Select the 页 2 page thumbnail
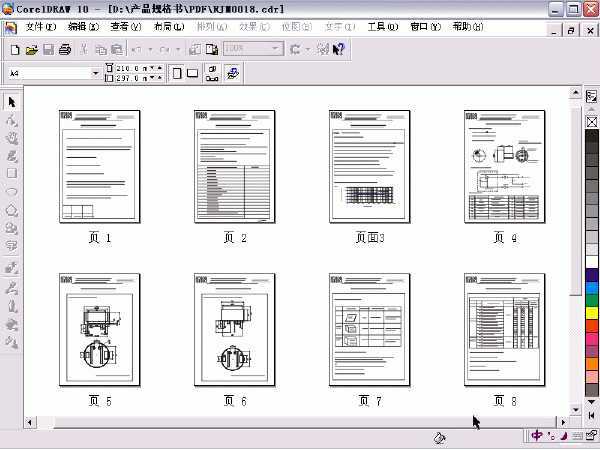The image size is (600, 450). (x=235, y=166)
